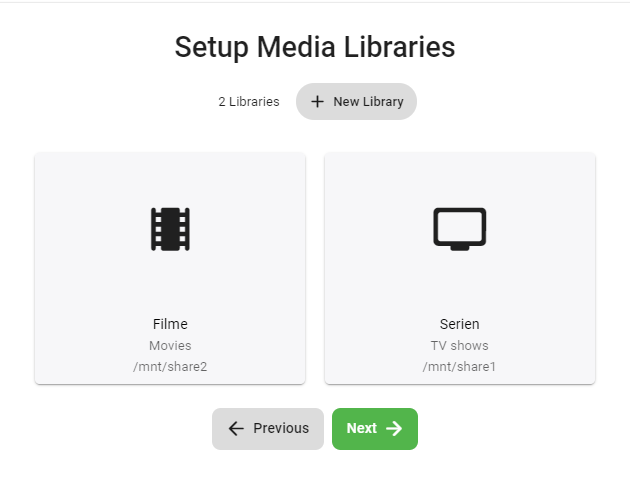The height and width of the screenshot is (499, 630).
Task: Click the Next button text
Action: pos(362,428)
